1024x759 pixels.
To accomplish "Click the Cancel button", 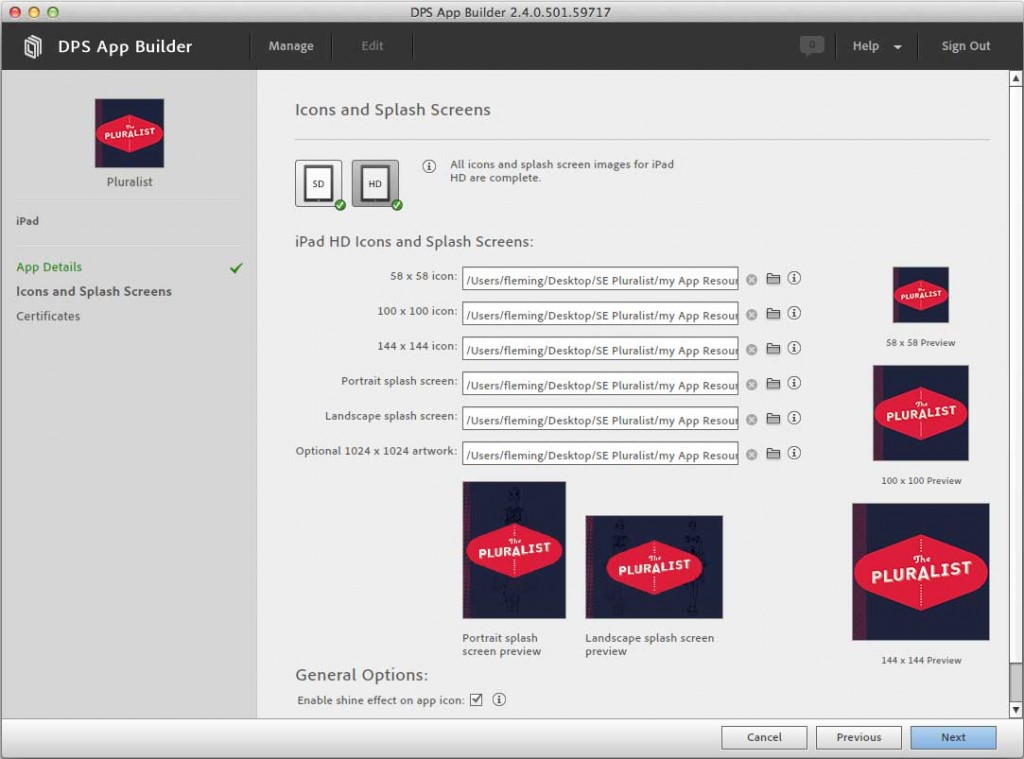I will 764,737.
